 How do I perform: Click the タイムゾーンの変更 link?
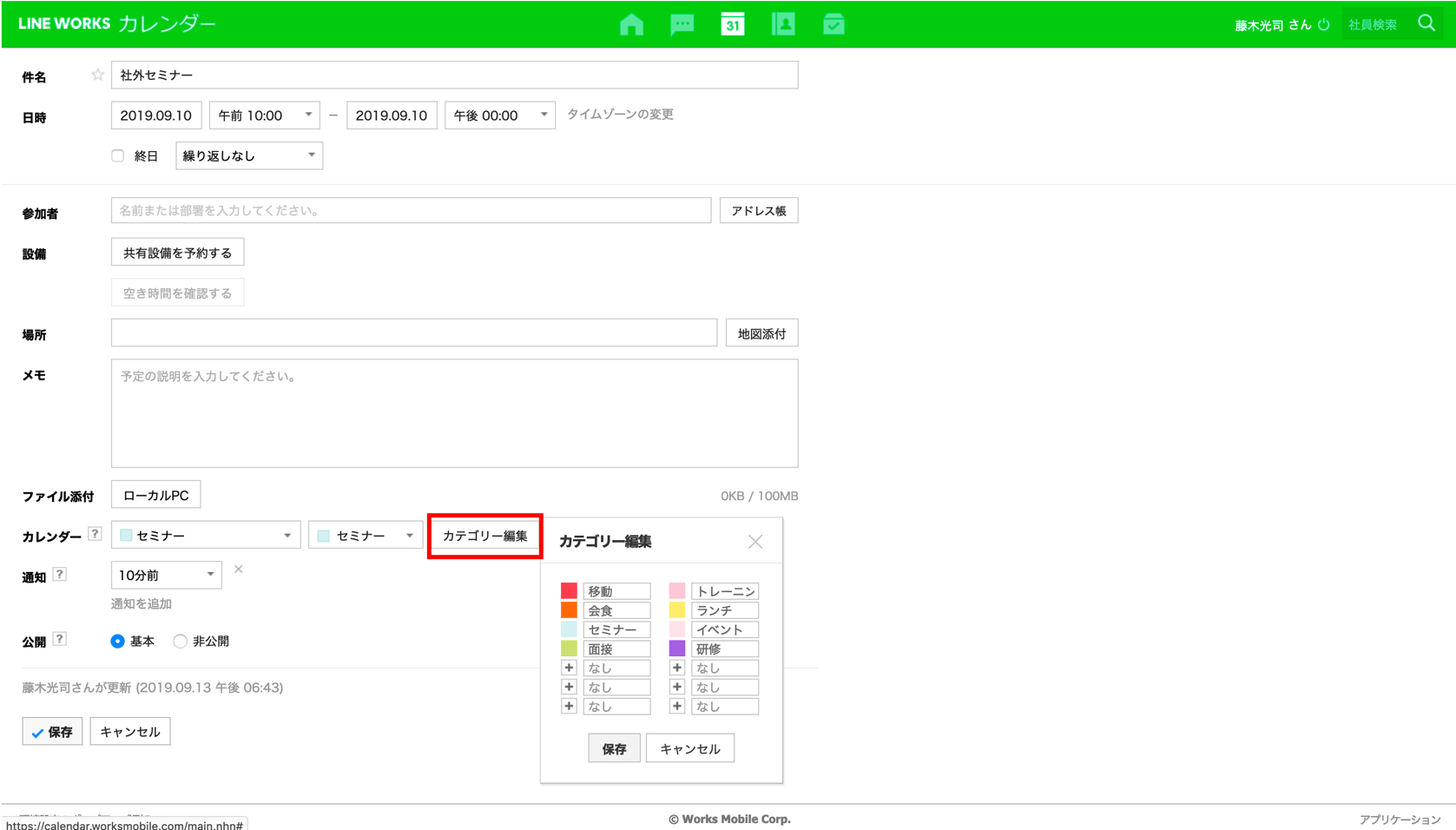pos(620,115)
